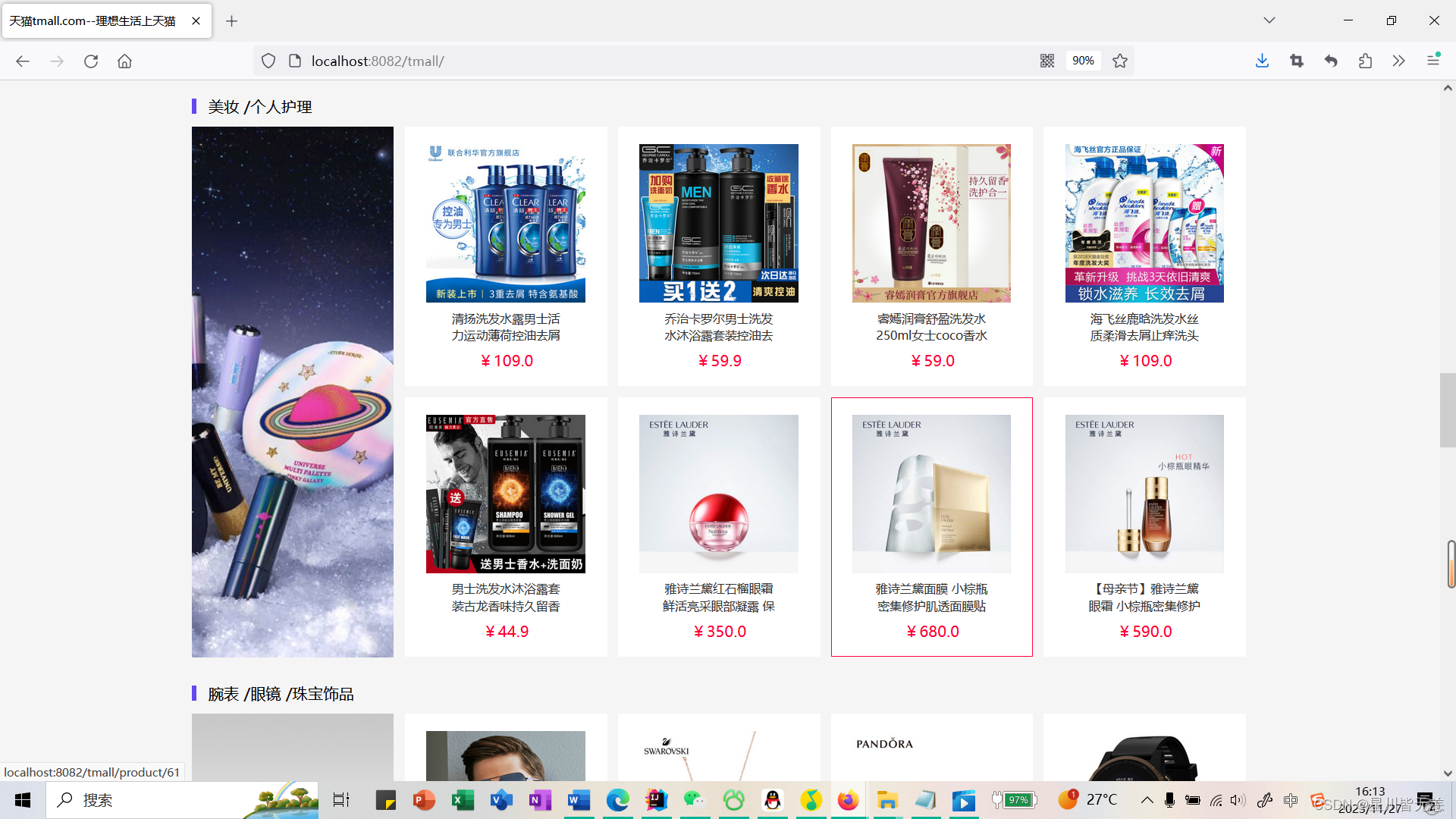The image size is (1456, 819).
Task: Open the Swarovski necklace product image
Action: tap(719, 756)
